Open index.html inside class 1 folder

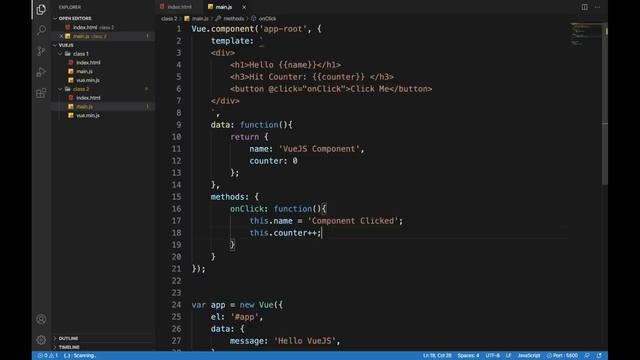pyautogui.click(x=88, y=63)
